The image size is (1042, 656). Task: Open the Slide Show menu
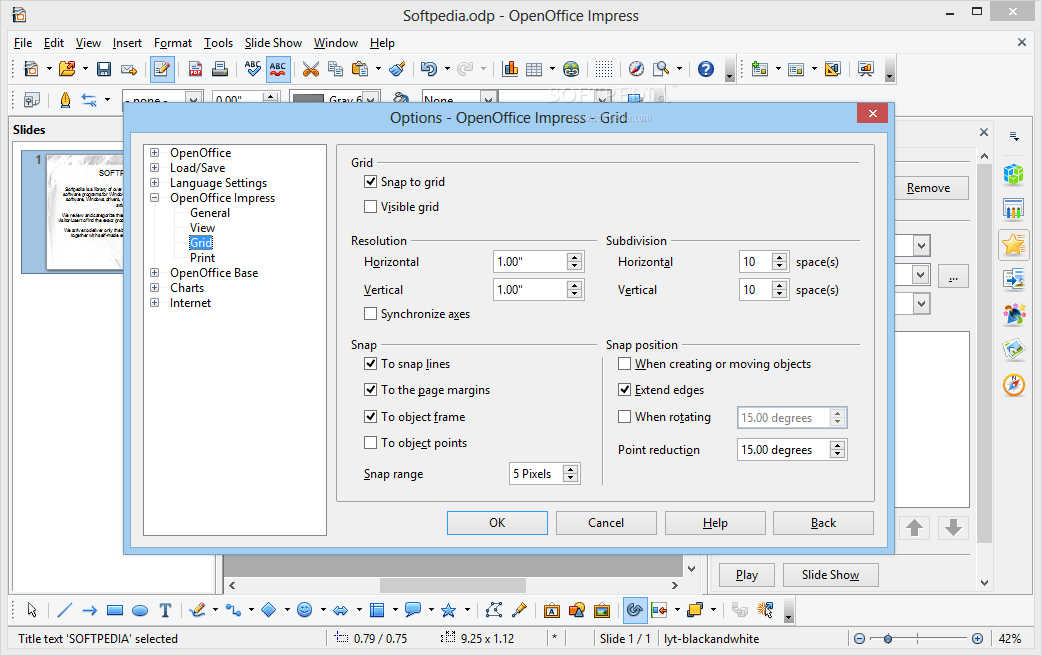click(273, 43)
